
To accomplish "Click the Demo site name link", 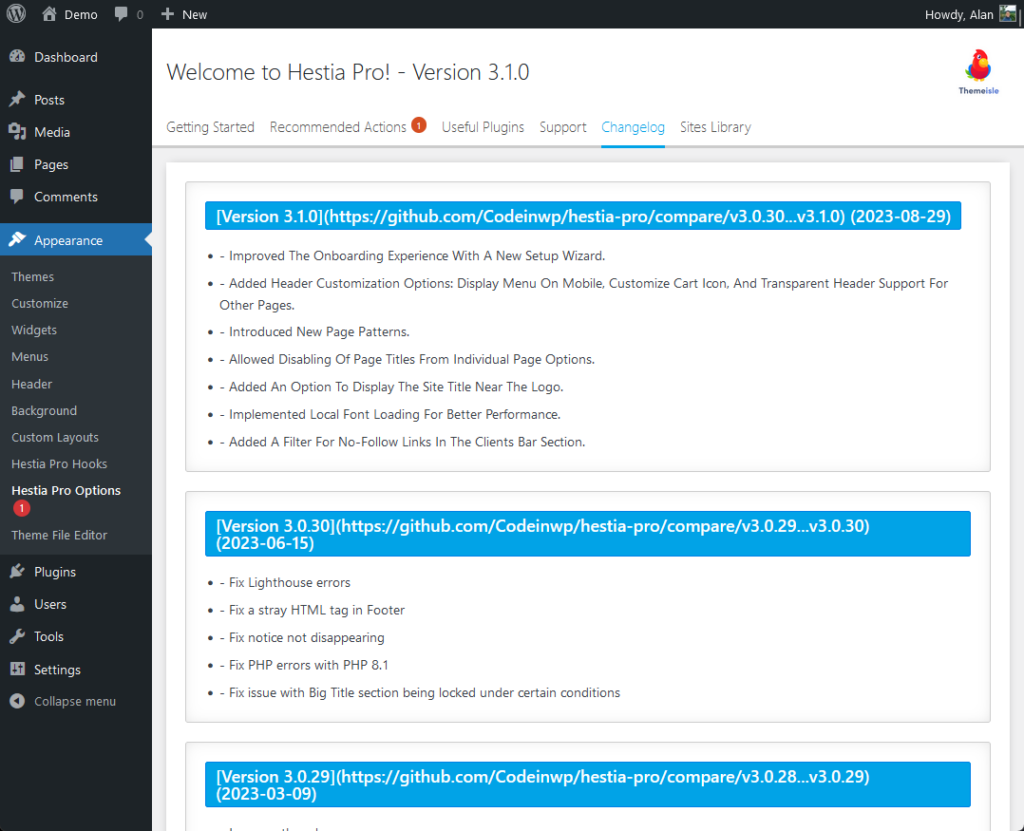I will (80, 14).
